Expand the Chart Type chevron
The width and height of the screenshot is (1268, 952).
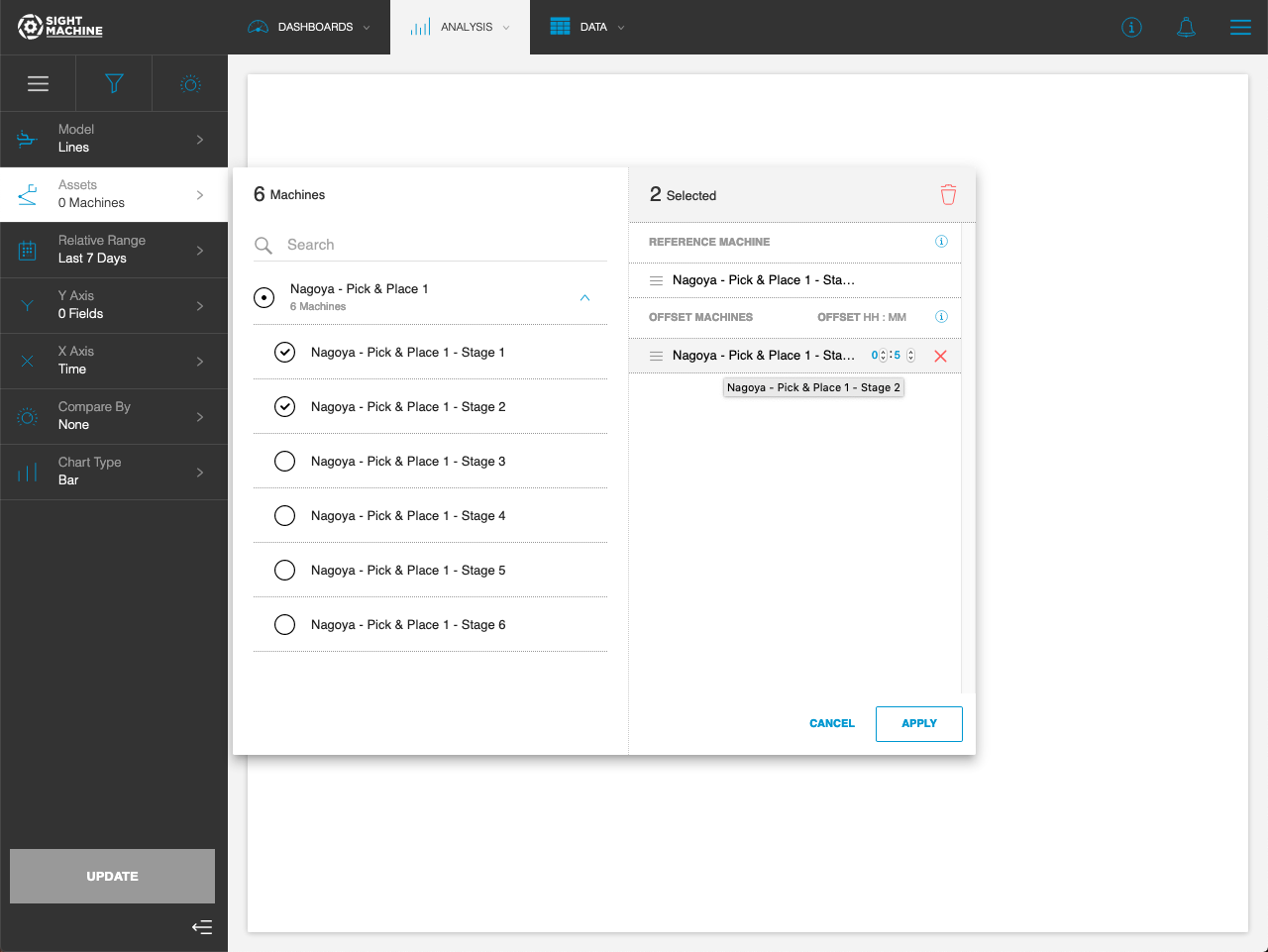pos(200,472)
